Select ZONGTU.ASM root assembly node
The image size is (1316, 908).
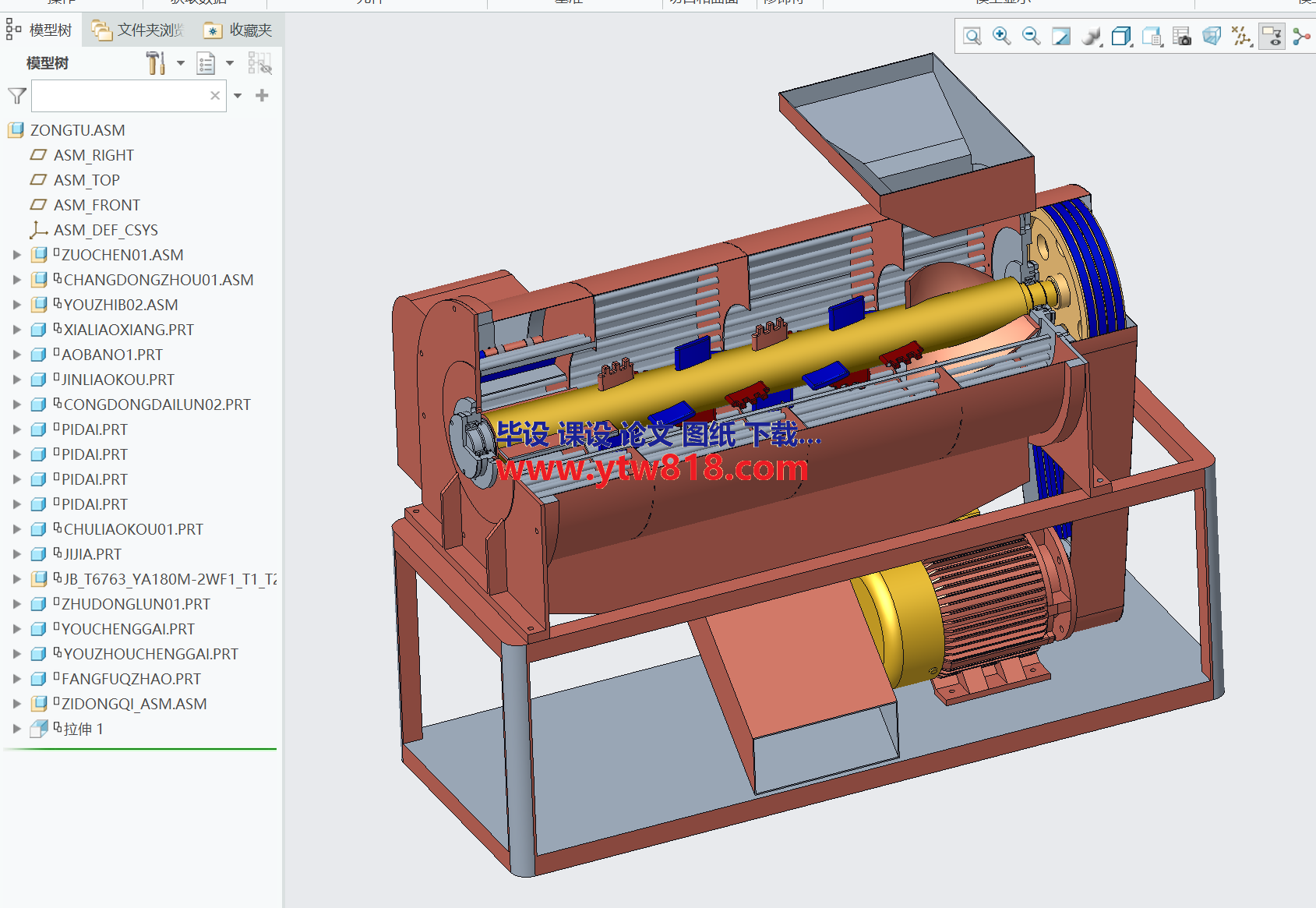[x=77, y=130]
